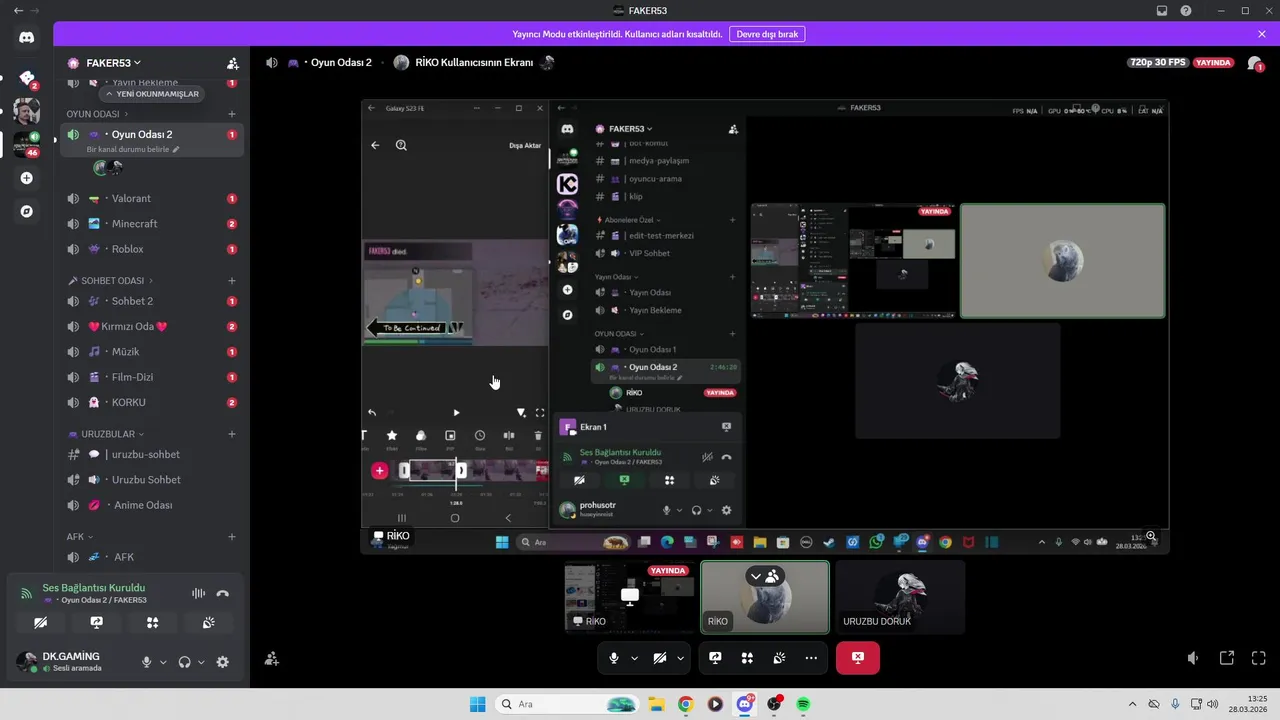Mute microphone in the bottom call bar
This screenshot has width=1280, height=720.
[x=614, y=658]
